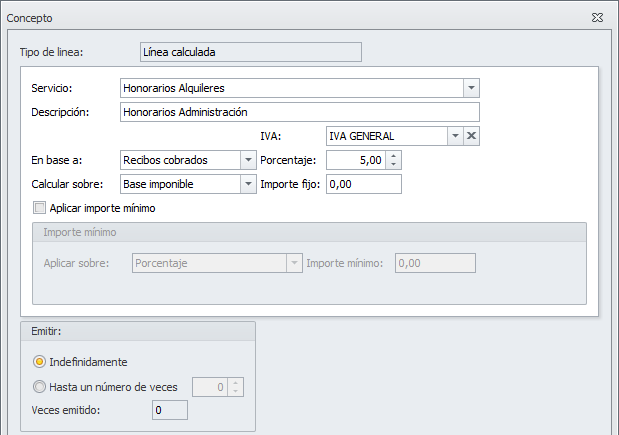Enable the Aplicar importe mínimo checkbox

click(40, 208)
